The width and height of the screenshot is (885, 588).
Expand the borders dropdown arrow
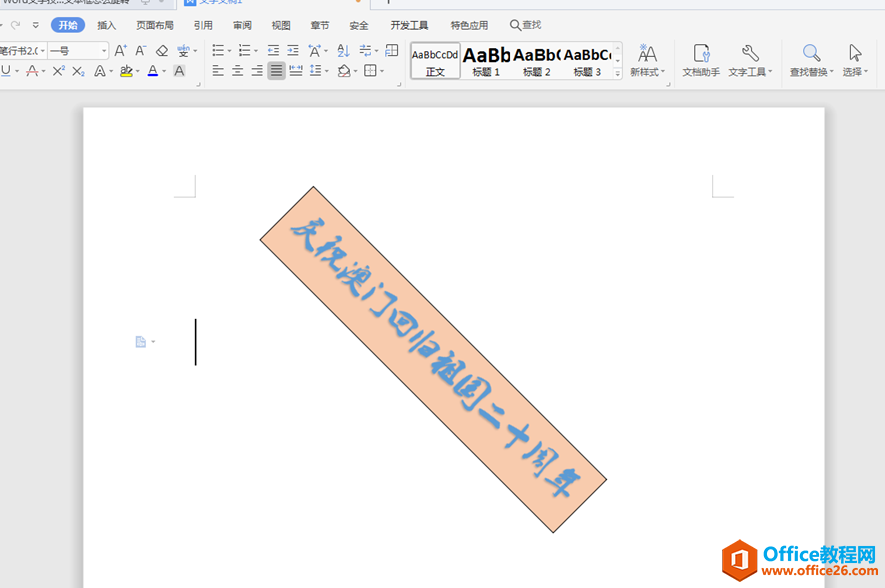point(382,71)
